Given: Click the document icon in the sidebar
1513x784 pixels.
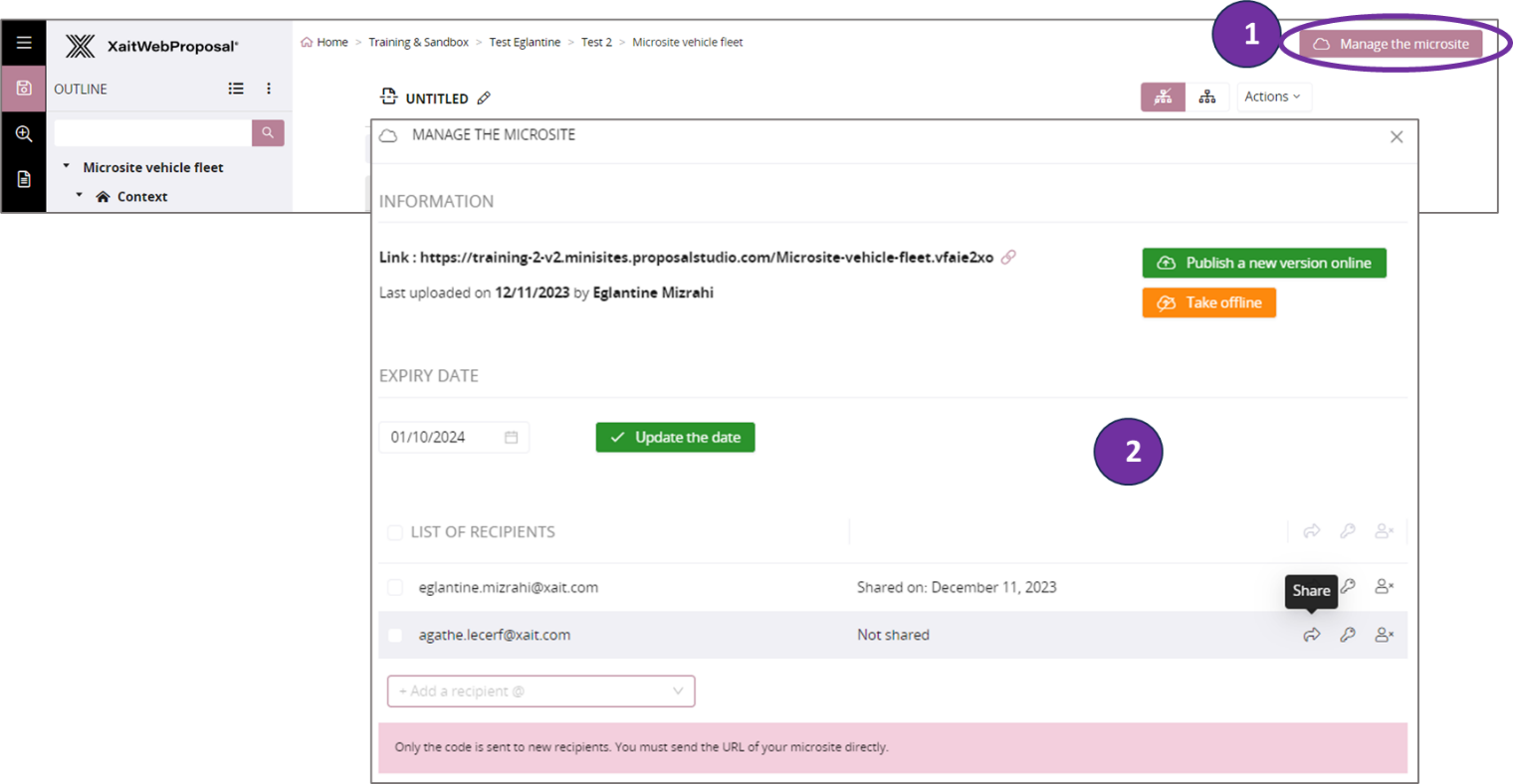Looking at the screenshot, I should (24, 179).
